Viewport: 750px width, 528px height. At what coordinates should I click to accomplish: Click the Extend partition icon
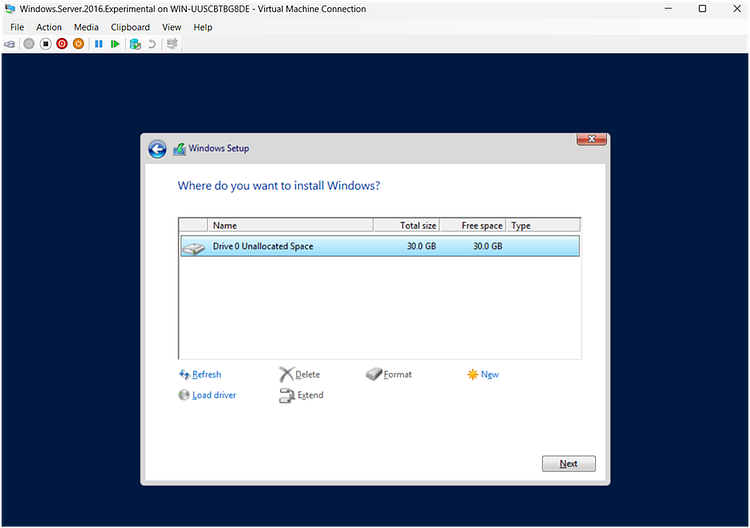[x=287, y=396]
